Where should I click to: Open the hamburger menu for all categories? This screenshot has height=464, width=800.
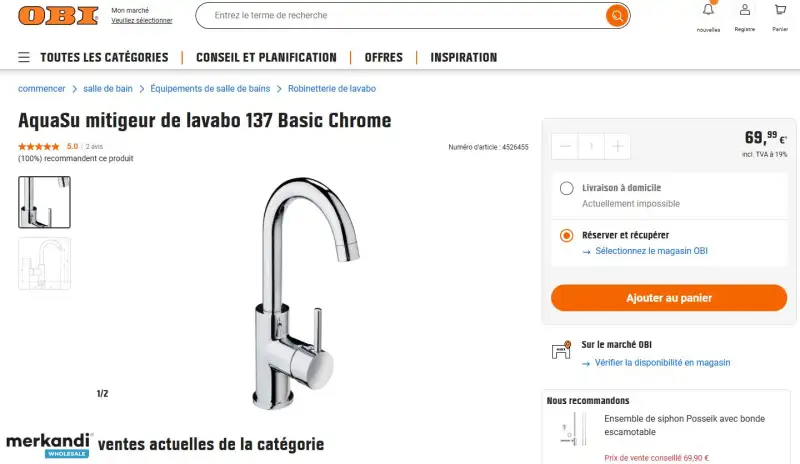coord(24,57)
